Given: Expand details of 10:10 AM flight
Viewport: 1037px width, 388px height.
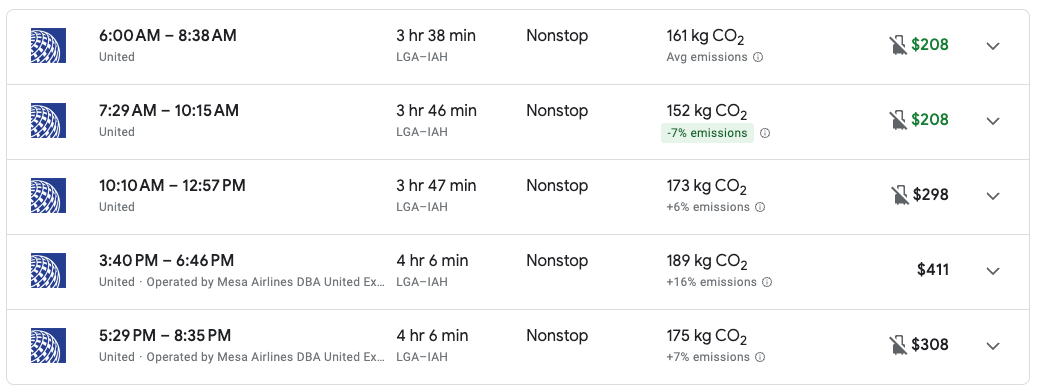Looking at the screenshot, I should point(993,196).
